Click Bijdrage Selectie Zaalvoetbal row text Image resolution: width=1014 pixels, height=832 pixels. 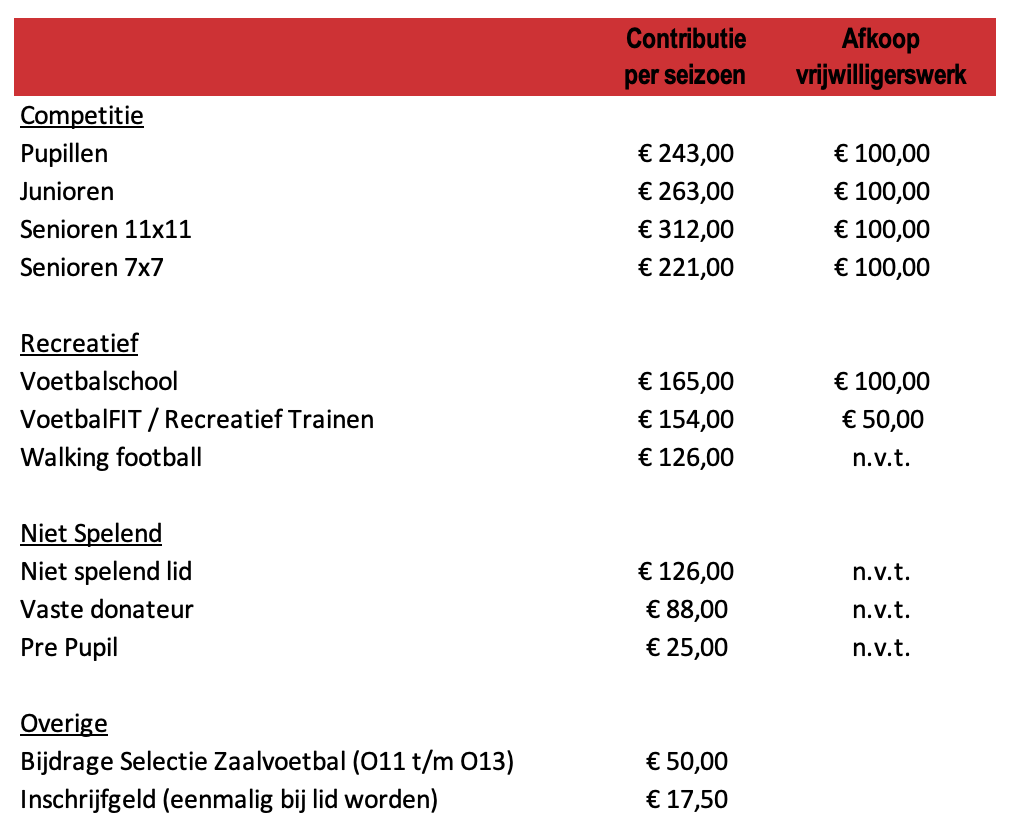(x=267, y=762)
